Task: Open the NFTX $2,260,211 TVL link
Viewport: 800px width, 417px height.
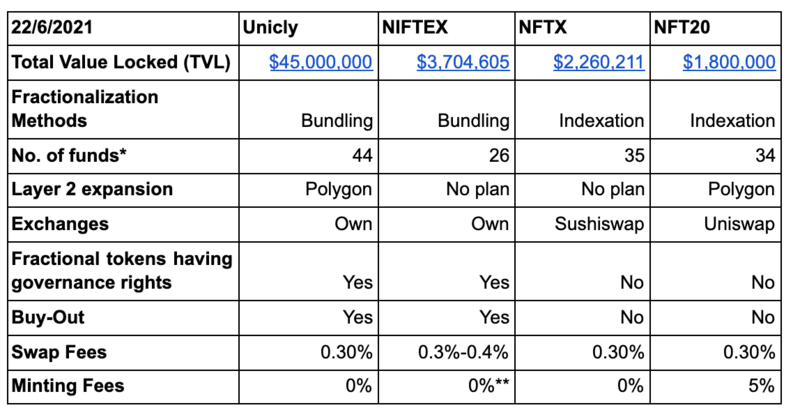Action: point(598,62)
